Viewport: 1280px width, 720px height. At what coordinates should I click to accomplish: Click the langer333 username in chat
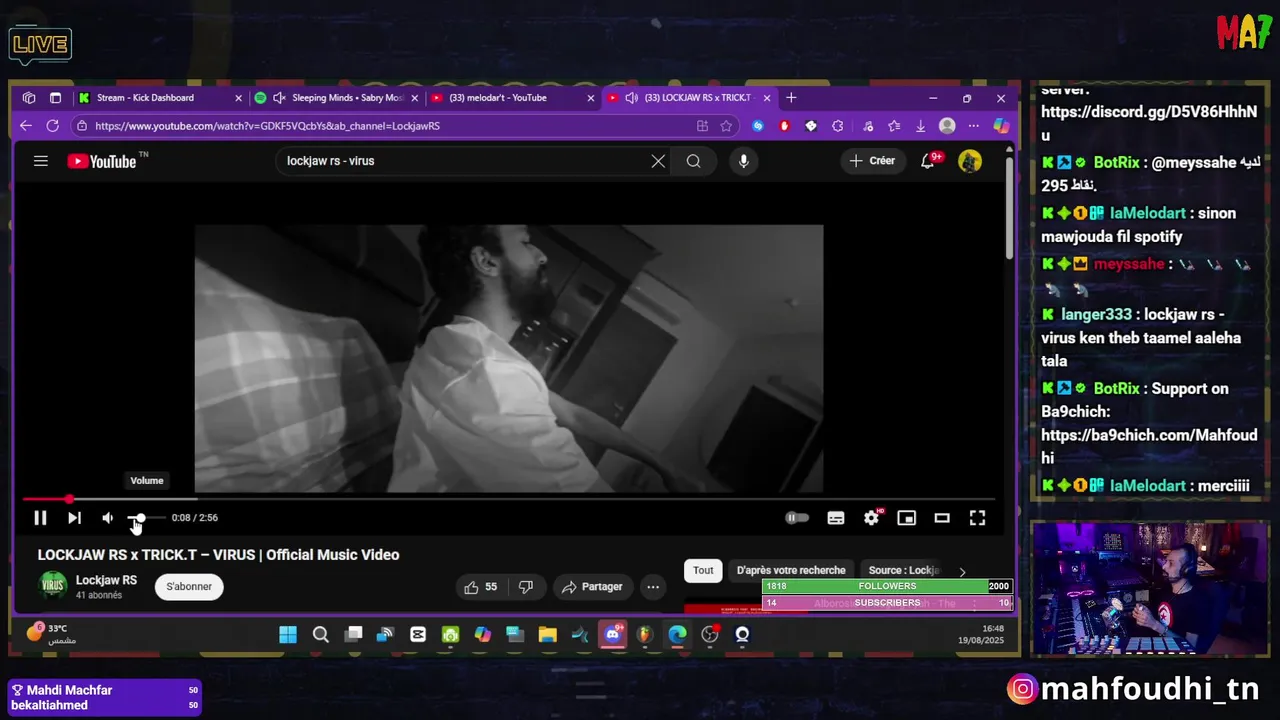click(1097, 314)
